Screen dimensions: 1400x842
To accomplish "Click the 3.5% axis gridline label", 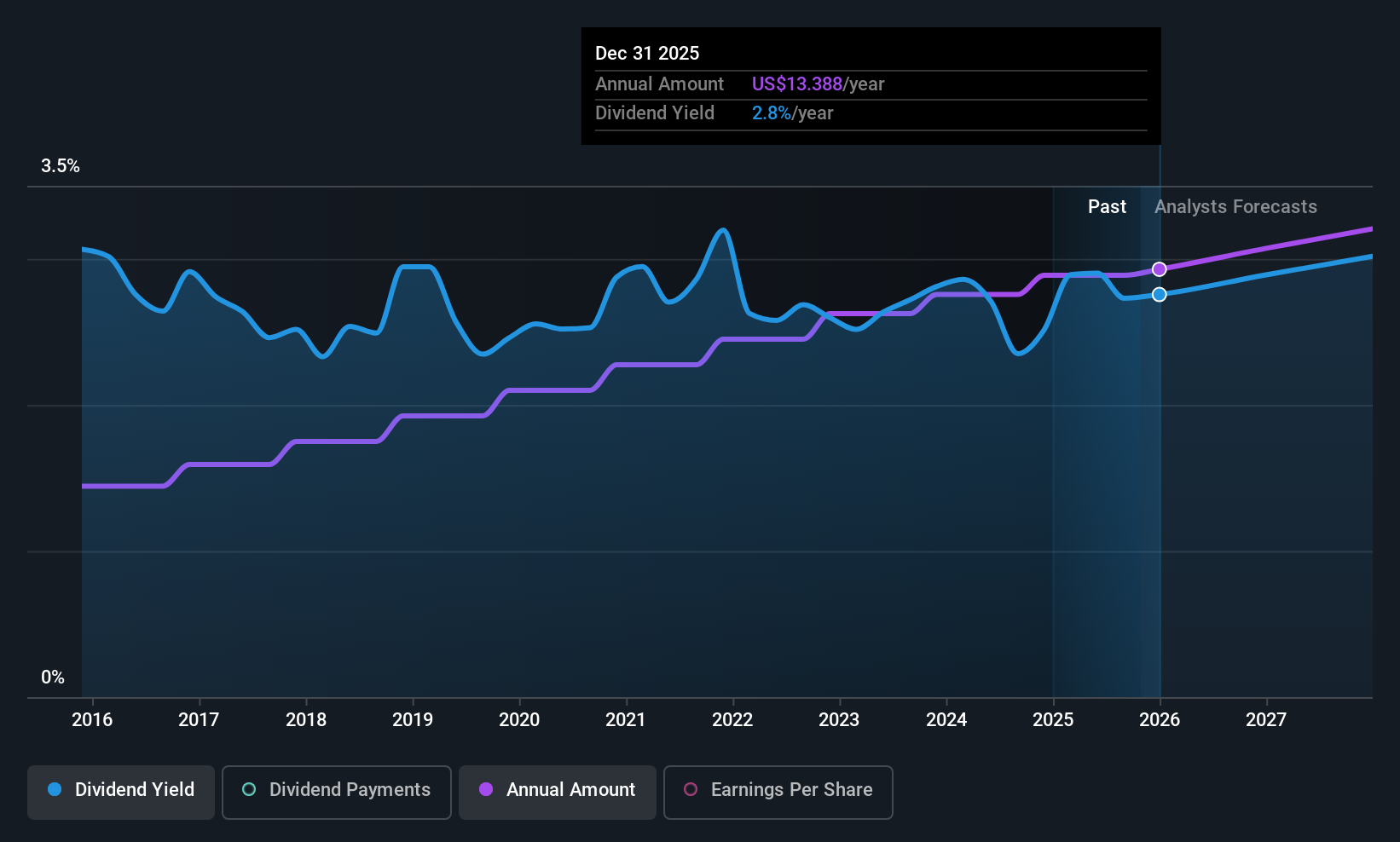I will (60, 166).
